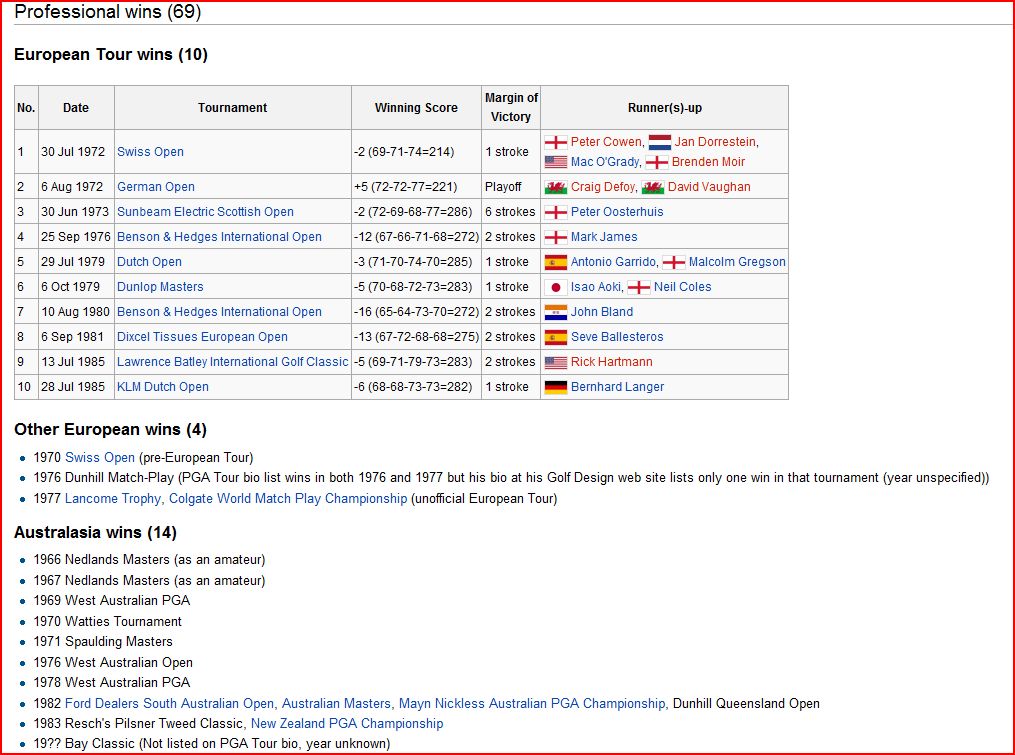Screen dimensions: 1015x755
Task: Click the German flag beside Bernhard Langer
Action: pyautogui.click(x=555, y=387)
